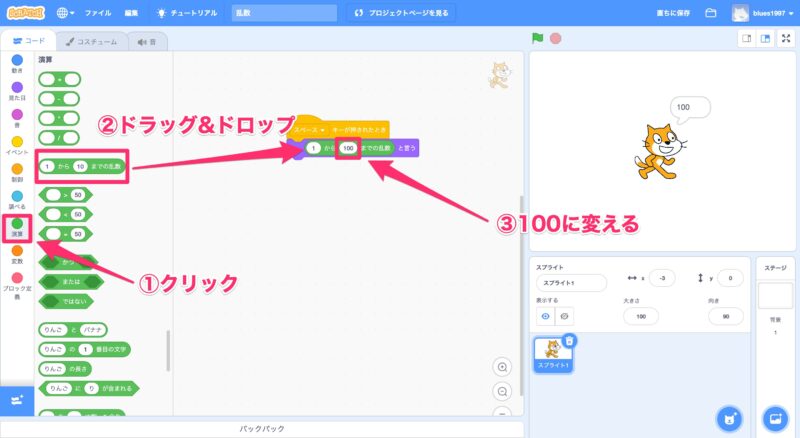Screen dimensions: 800x438
Task: Click the choose a backdrop button
Action: tap(775, 416)
